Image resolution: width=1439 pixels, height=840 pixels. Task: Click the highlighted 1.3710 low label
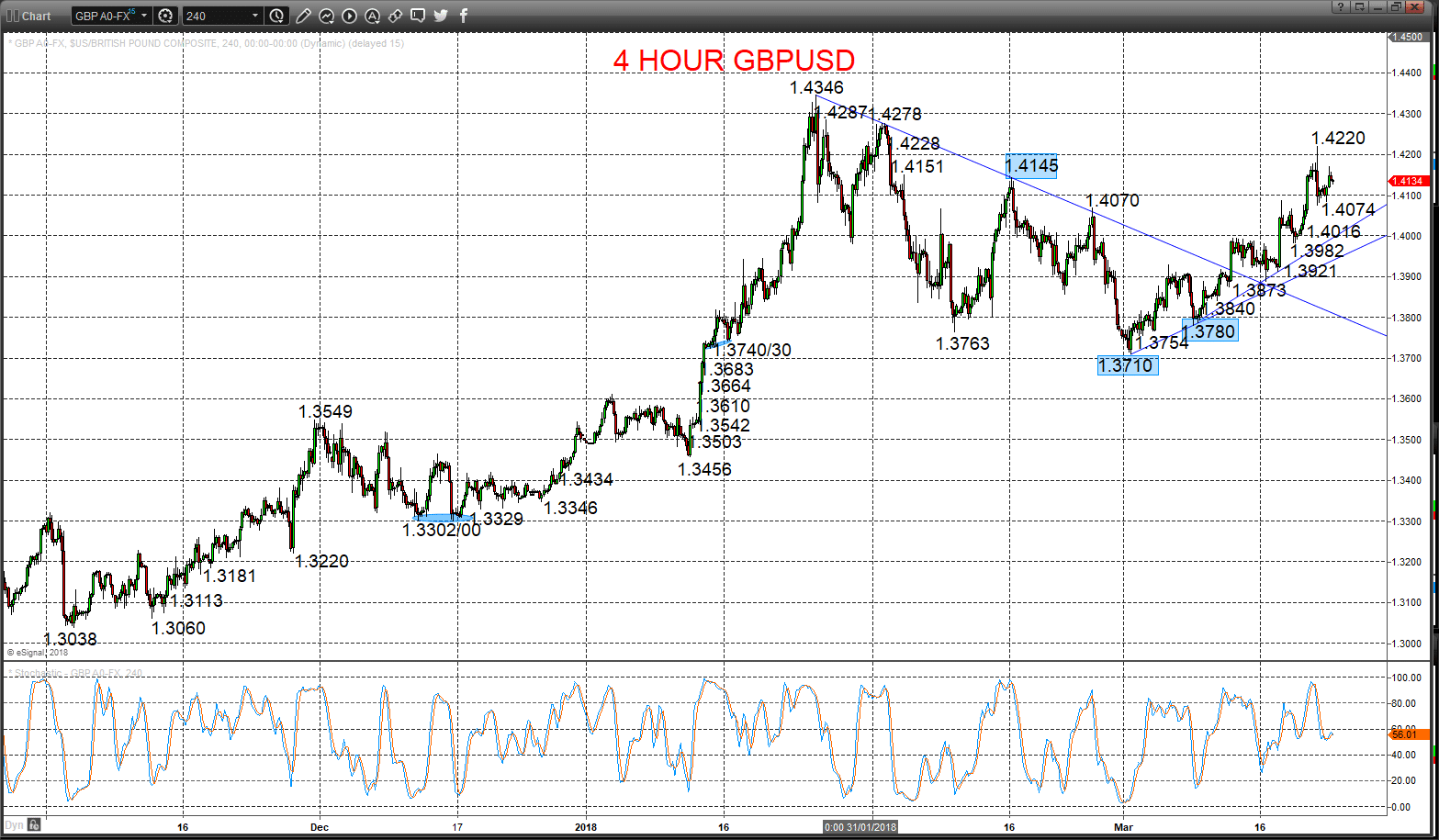(x=1127, y=365)
